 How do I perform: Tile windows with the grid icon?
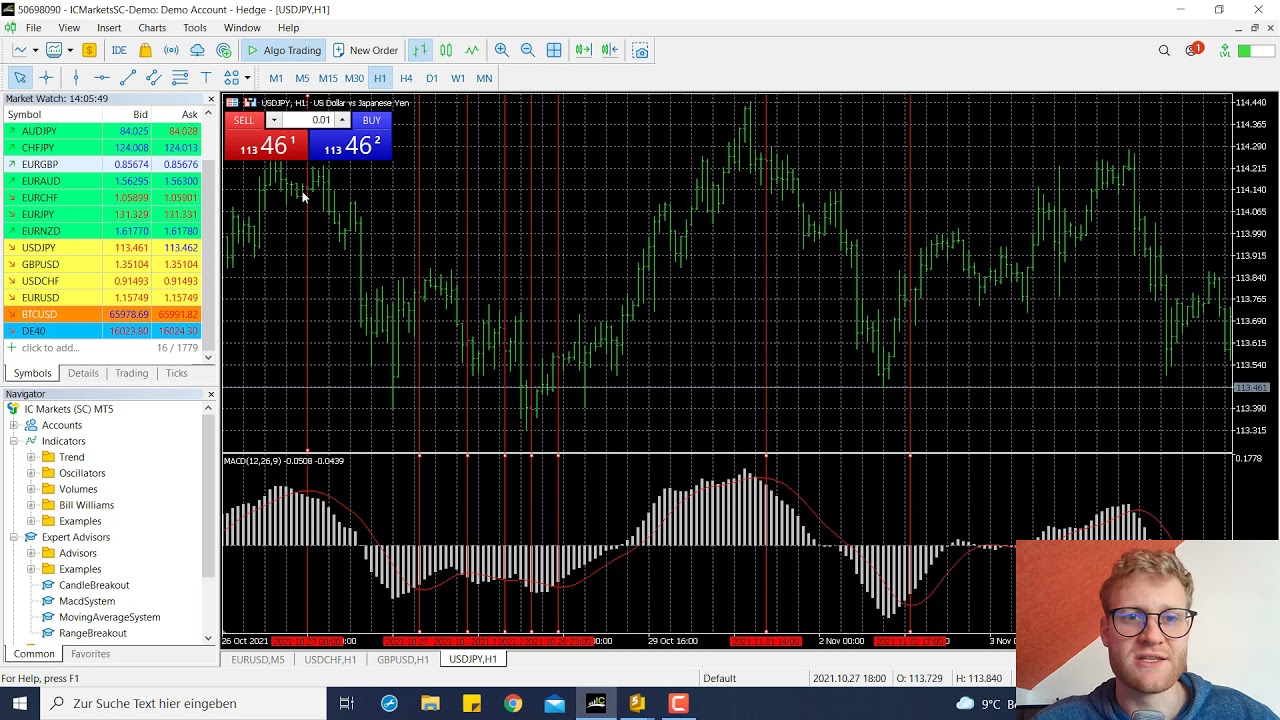tap(554, 50)
